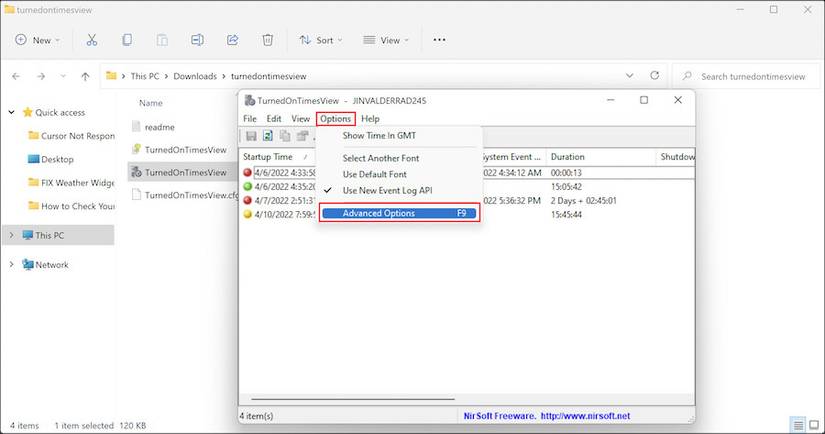Sort files by the Name column header

click(151, 103)
